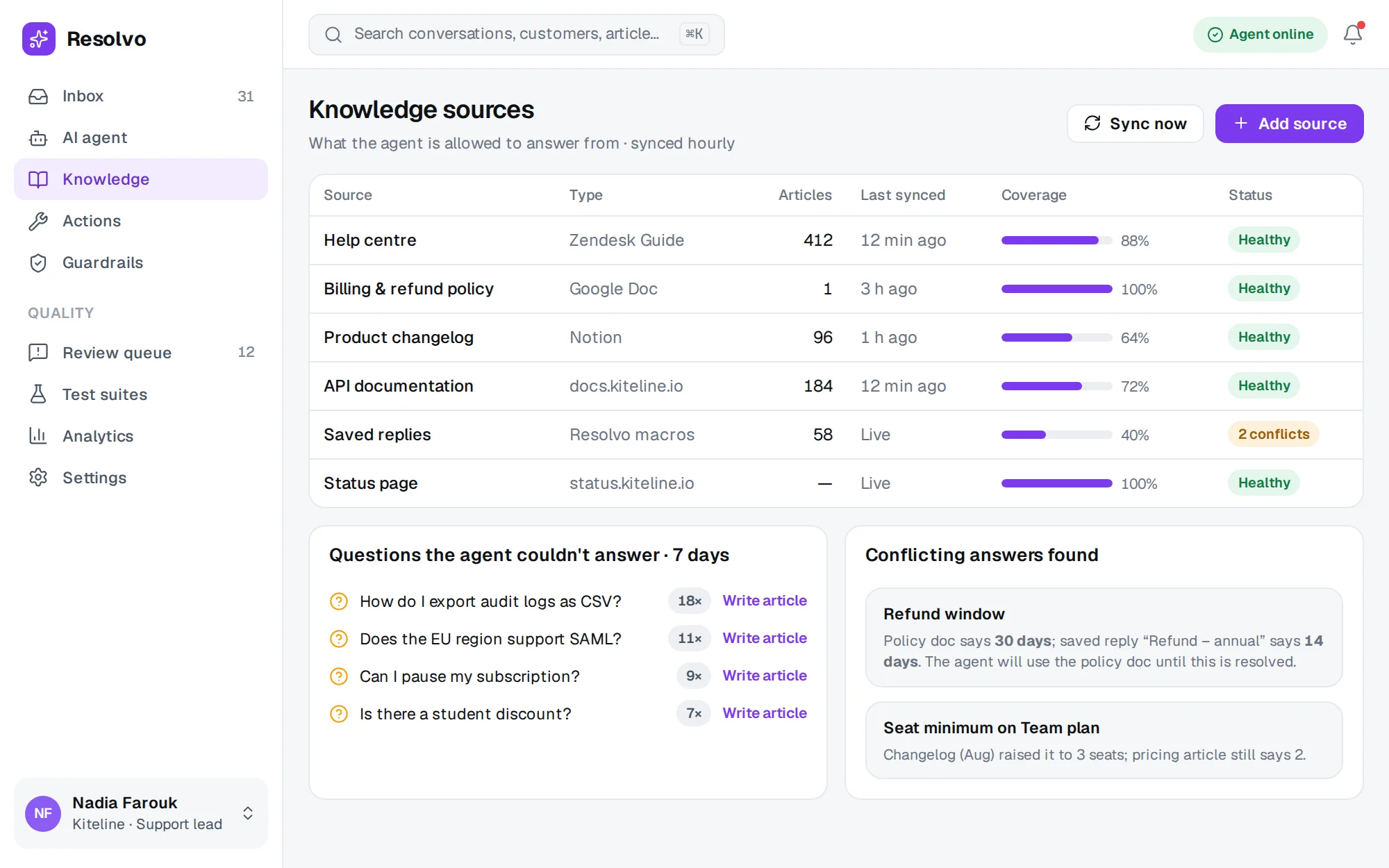This screenshot has width=1389, height=868.
Task: Click the Healthy badge for API documentation
Action: tap(1264, 385)
